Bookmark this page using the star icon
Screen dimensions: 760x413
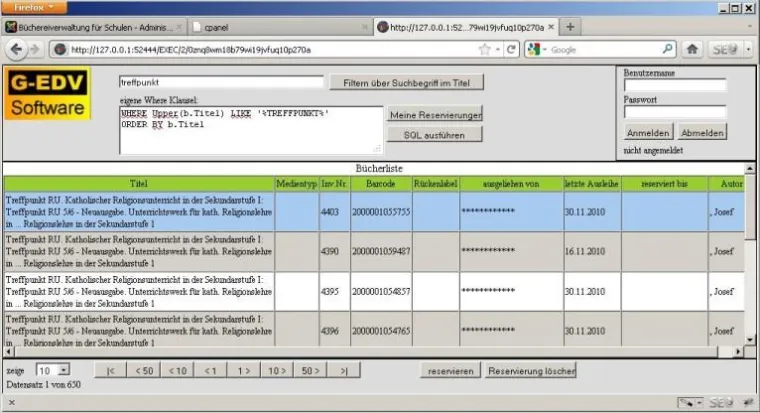tap(485, 49)
